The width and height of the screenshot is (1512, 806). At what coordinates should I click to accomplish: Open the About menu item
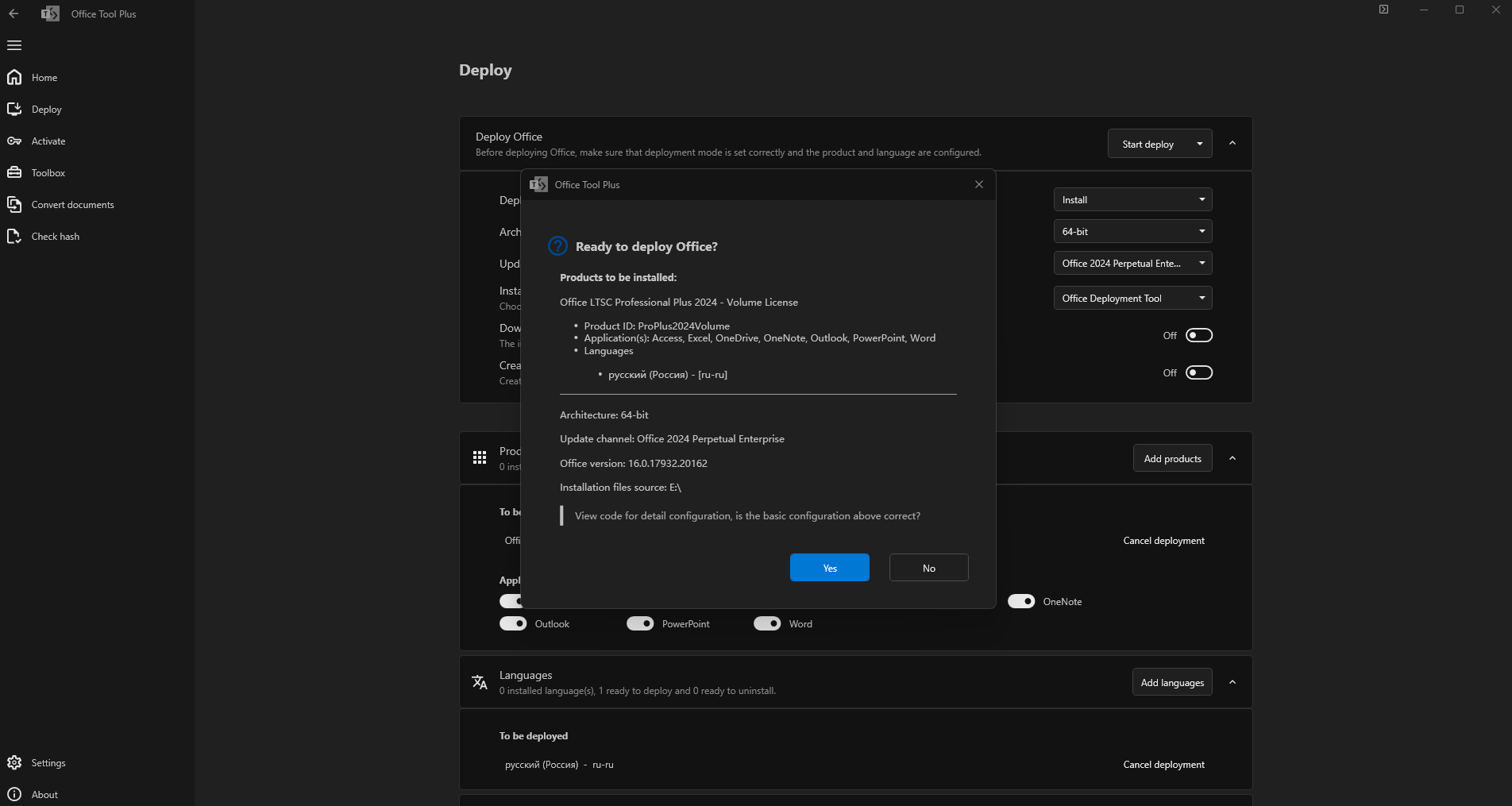(x=97, y=794)
